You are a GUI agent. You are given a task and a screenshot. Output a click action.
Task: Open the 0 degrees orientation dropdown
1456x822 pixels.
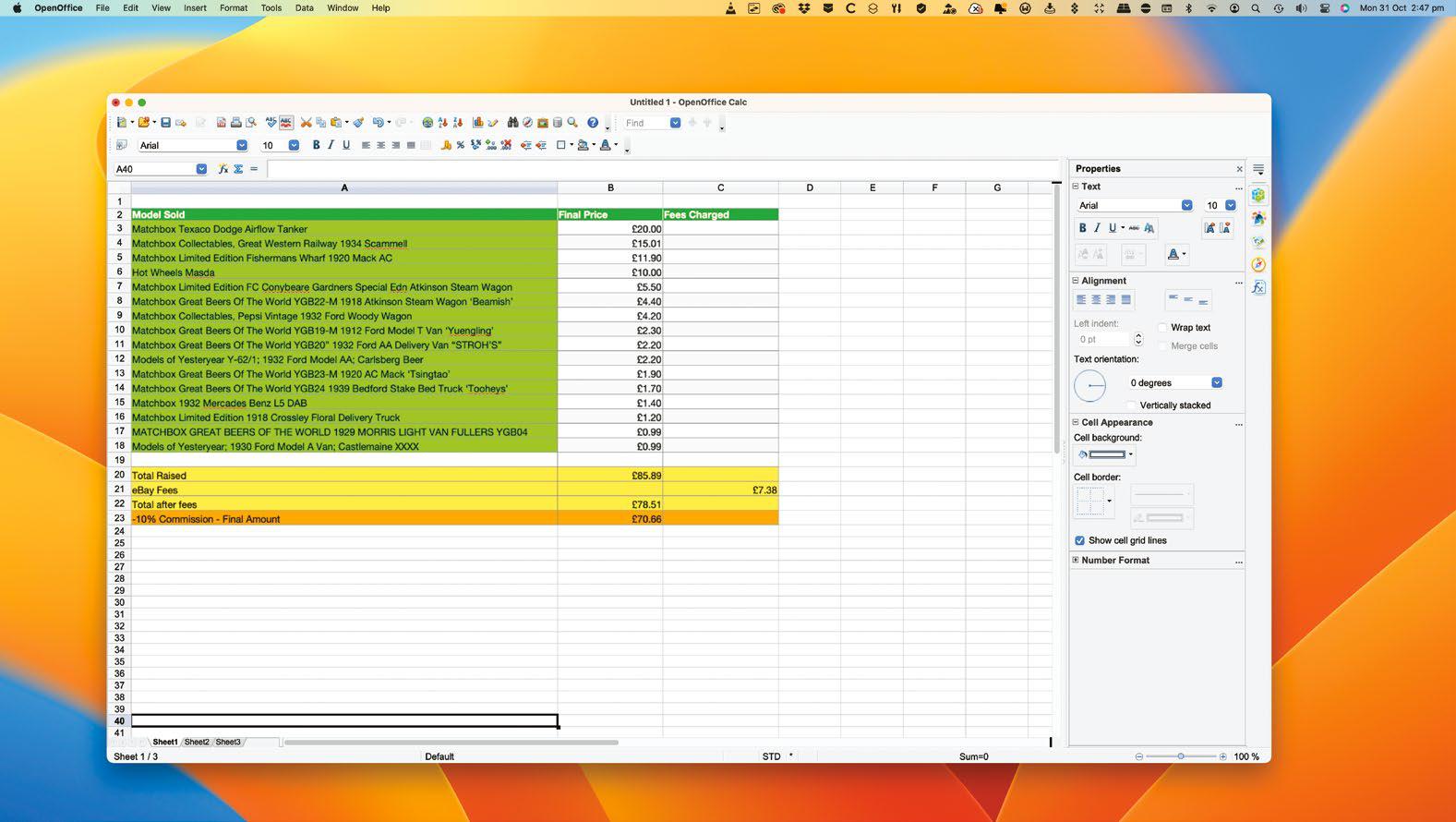[x=1217, y=382]
